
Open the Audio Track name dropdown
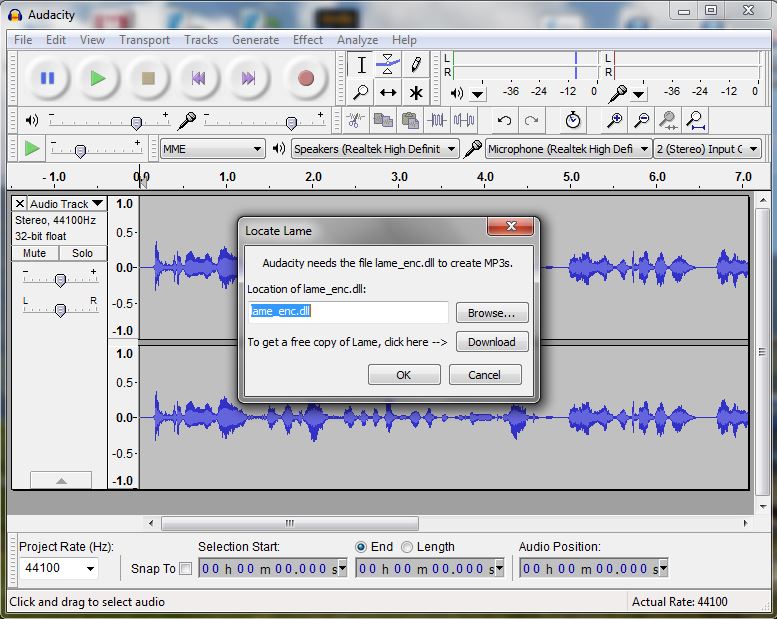66,204
